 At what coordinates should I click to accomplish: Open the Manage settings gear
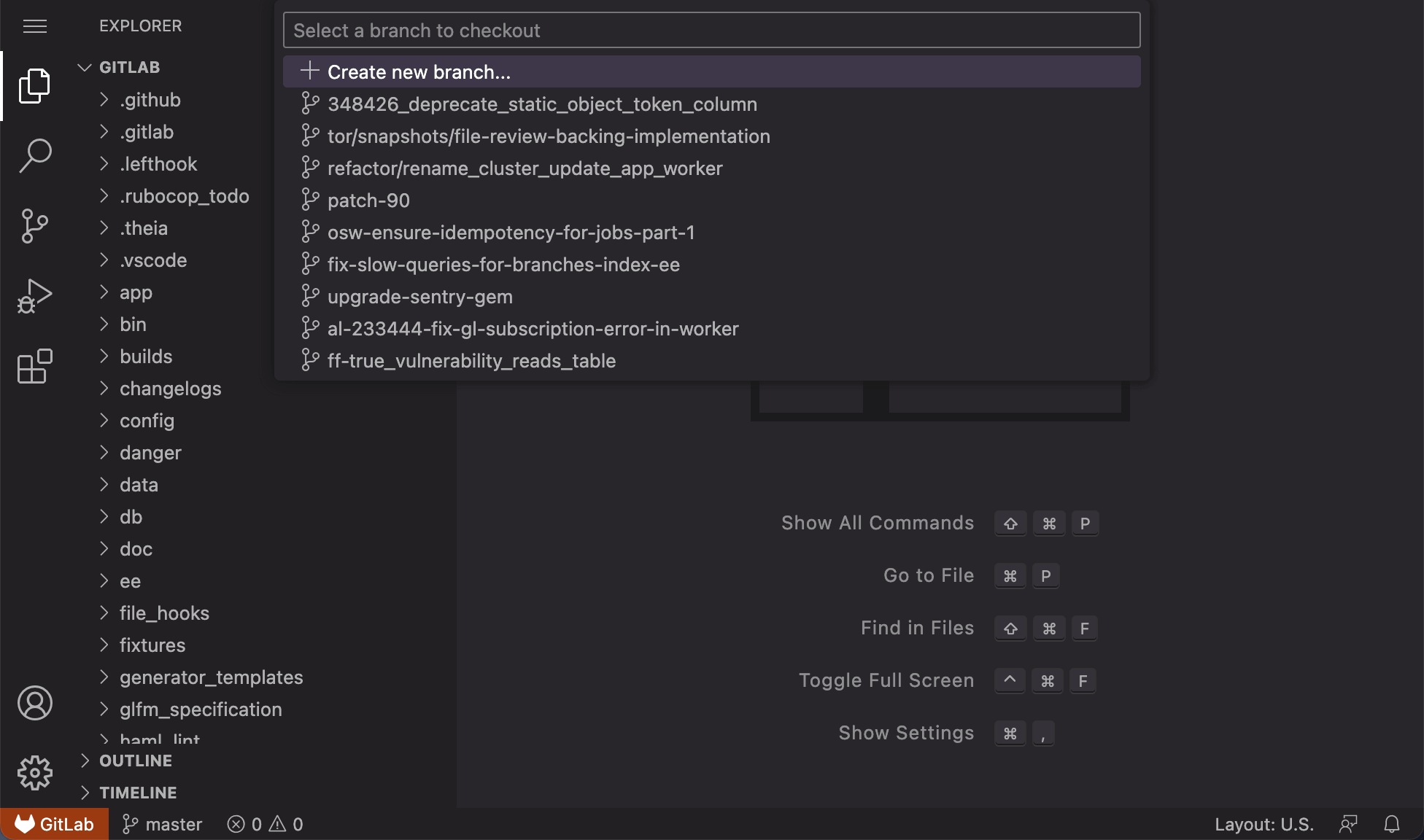pyautogui.click(x=34, y=773)
